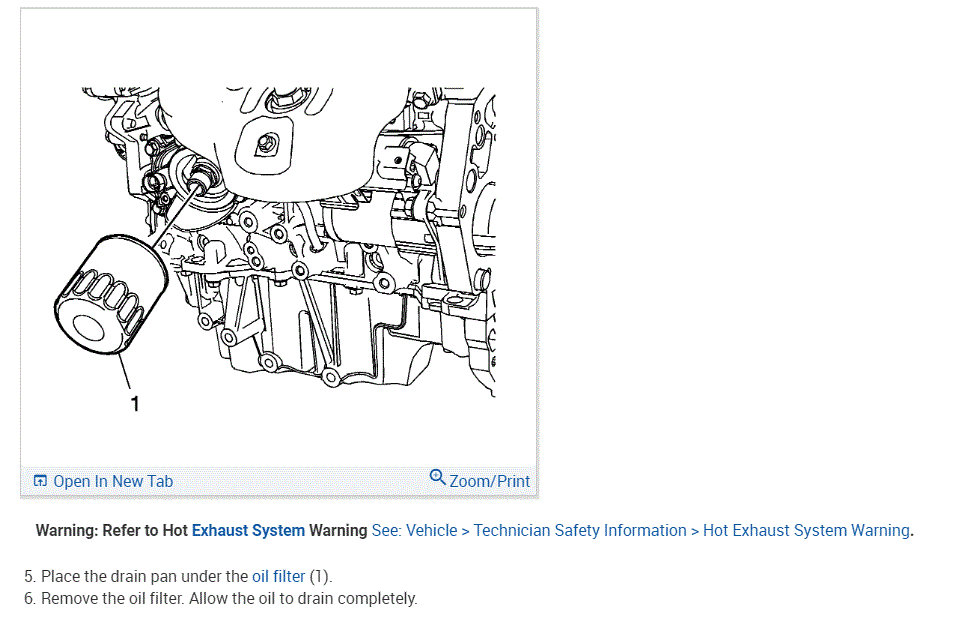The height and width of the screenshot is (628, 963).
Task: Follow the oil filter link in step 5
Action: point(278,576)
